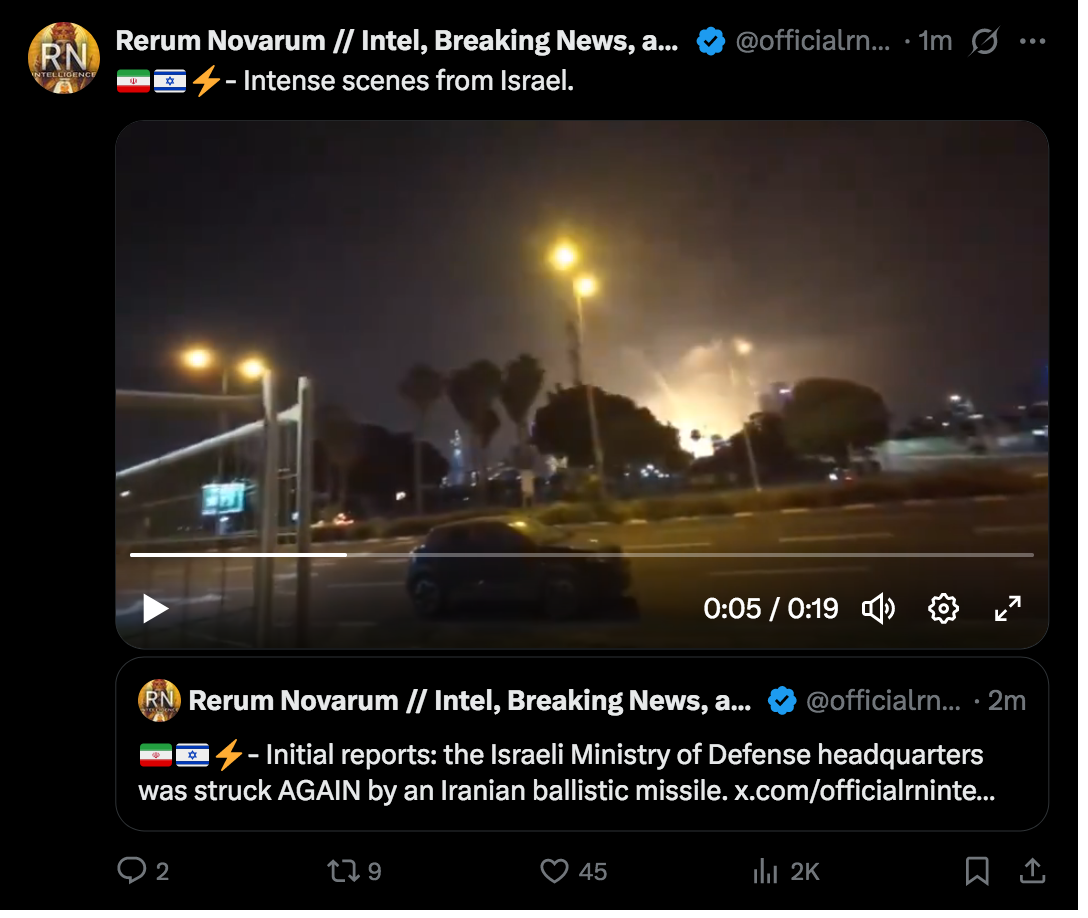Image resolution: width=1088 pixels, height=918 pixels.
Task: Repost the tweet with retweet icon
Action: coord(343,871)
